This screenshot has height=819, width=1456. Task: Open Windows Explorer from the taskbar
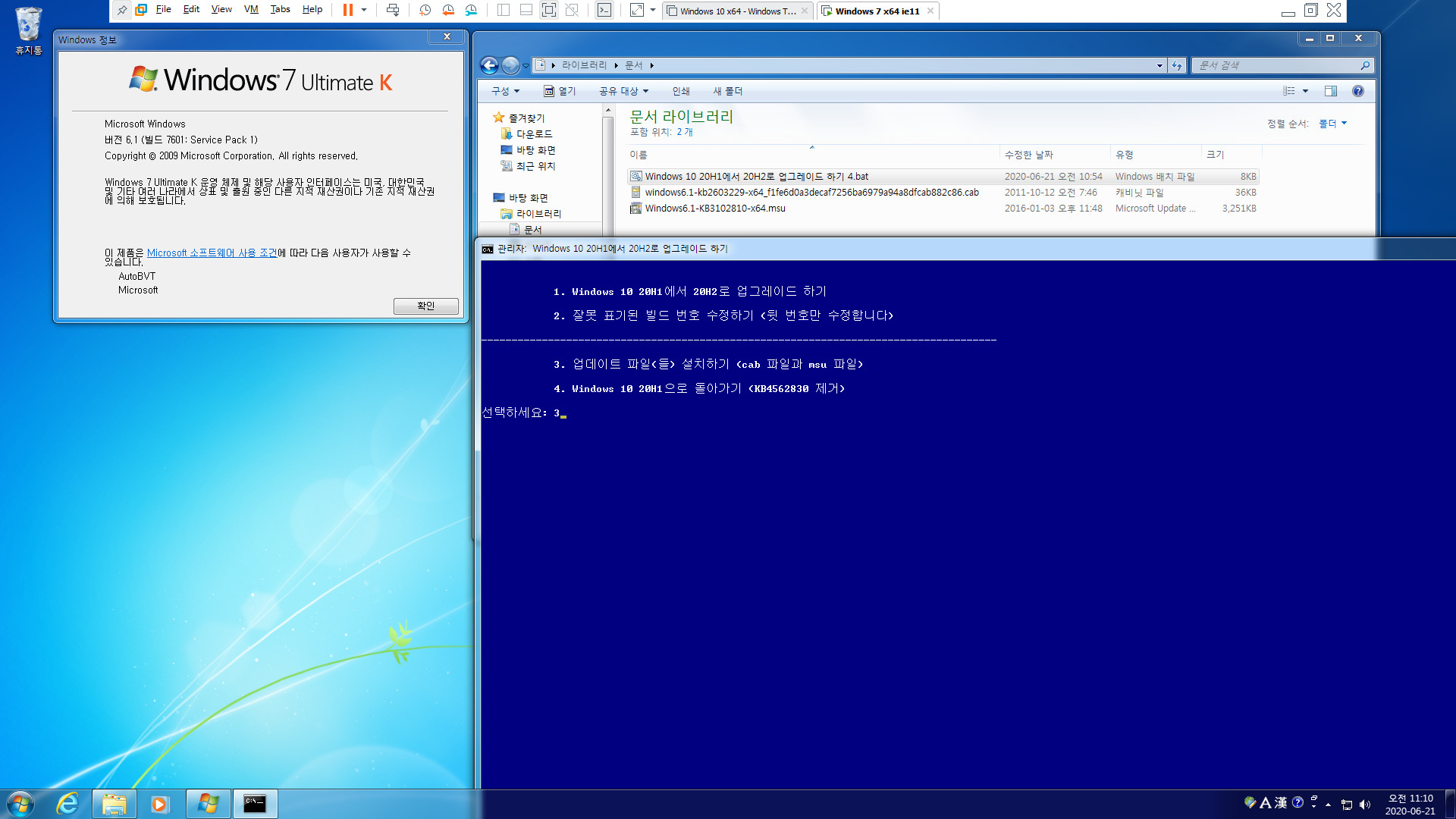coord(114,804)
